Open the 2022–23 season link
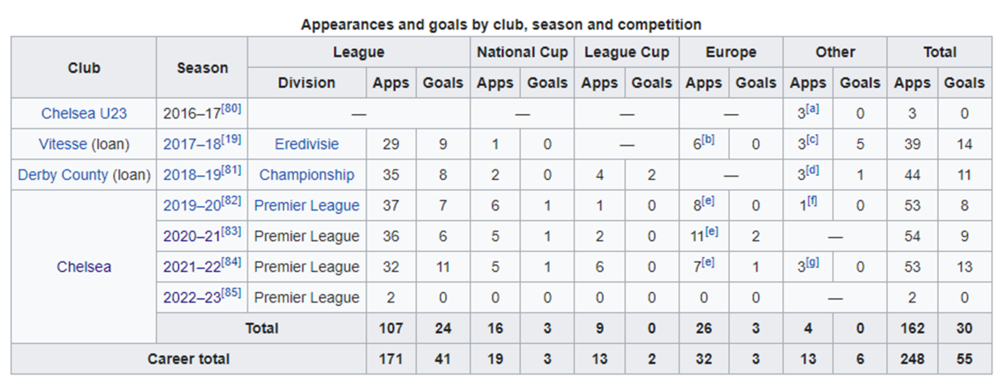Viewport: 1000px width, 382px height. pos(192,298)
